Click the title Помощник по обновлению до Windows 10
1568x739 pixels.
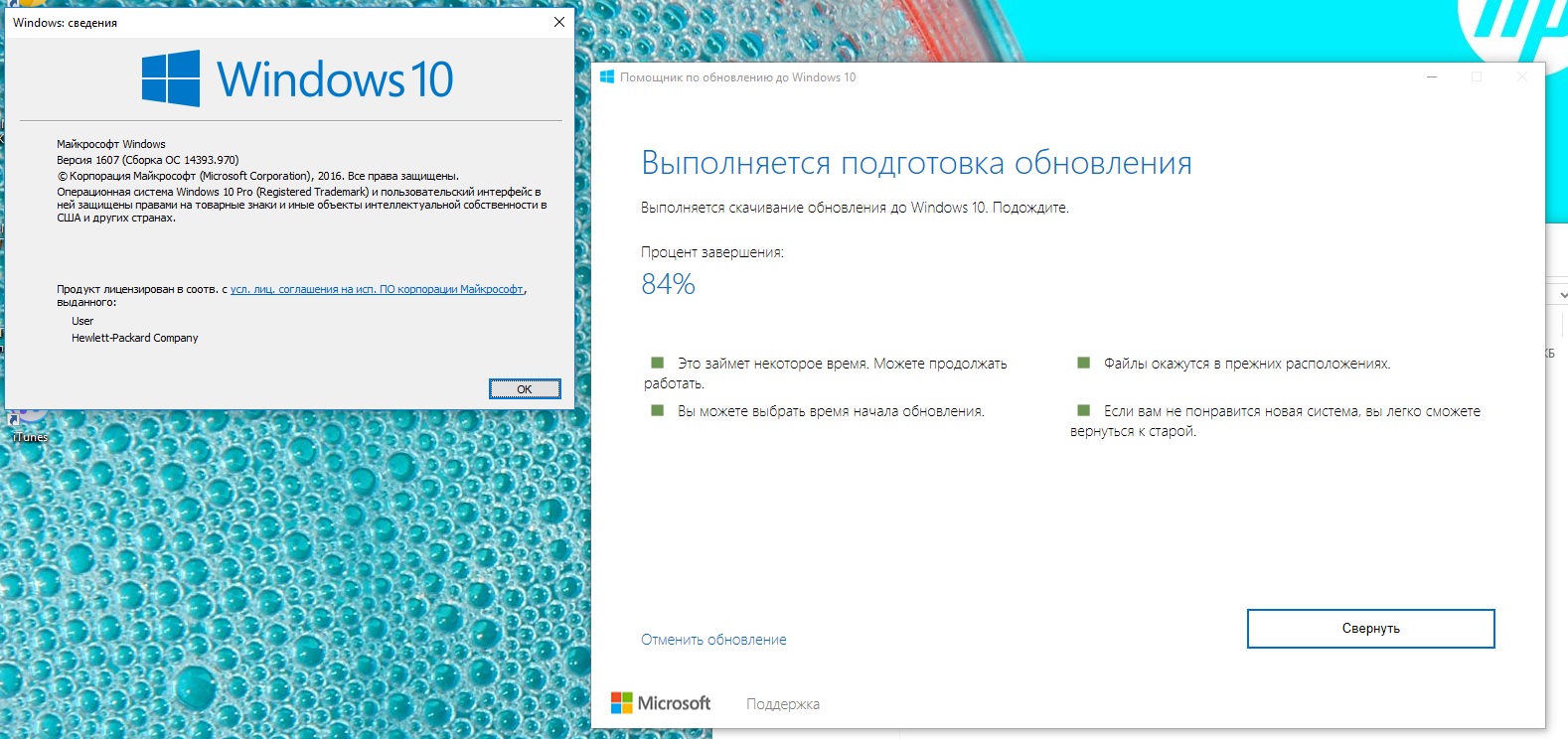click(737, 77)
